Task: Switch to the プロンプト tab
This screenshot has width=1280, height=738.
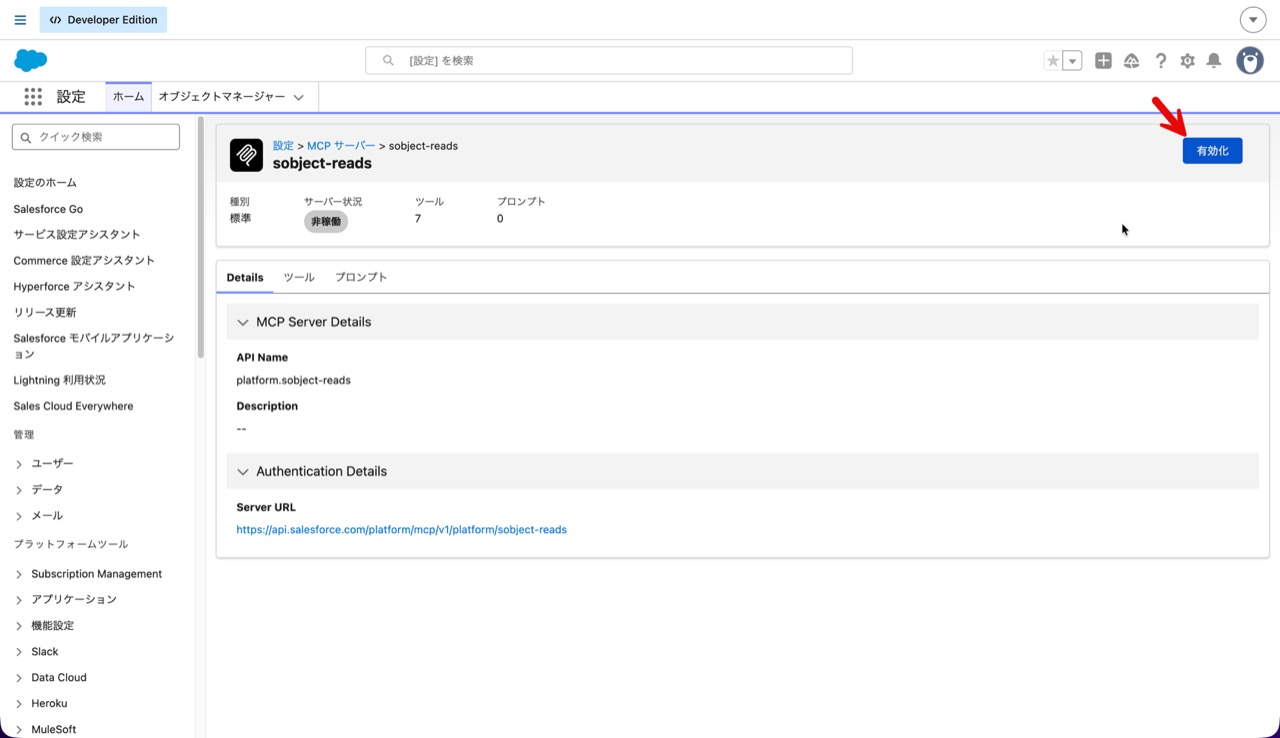Action: [x=361, y=277]
